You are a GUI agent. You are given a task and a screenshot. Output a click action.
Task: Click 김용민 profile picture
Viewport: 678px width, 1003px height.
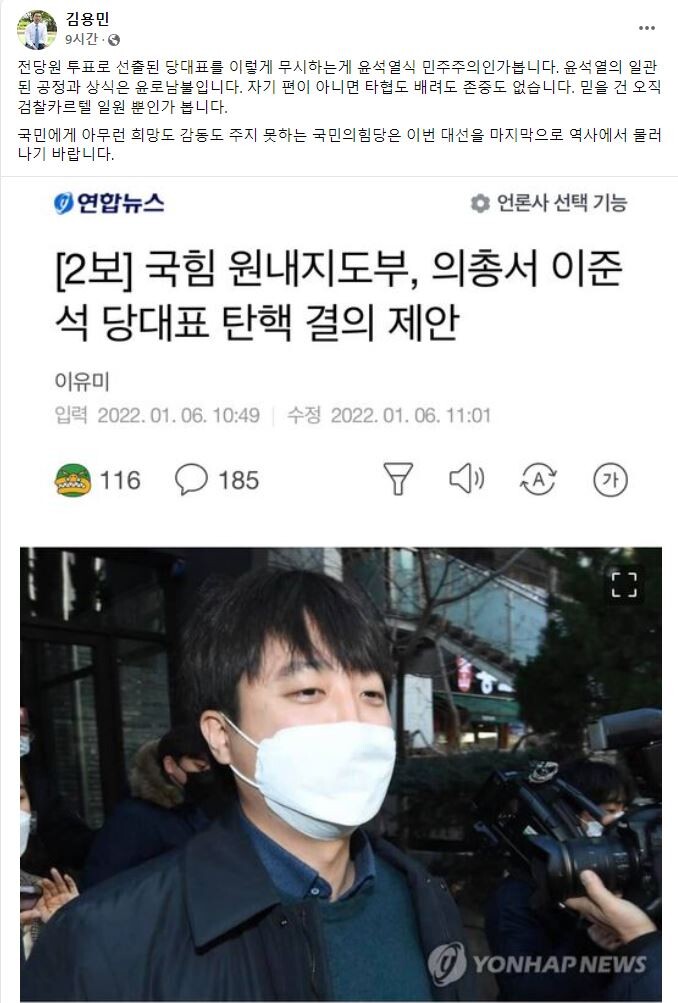pos(37,29)
